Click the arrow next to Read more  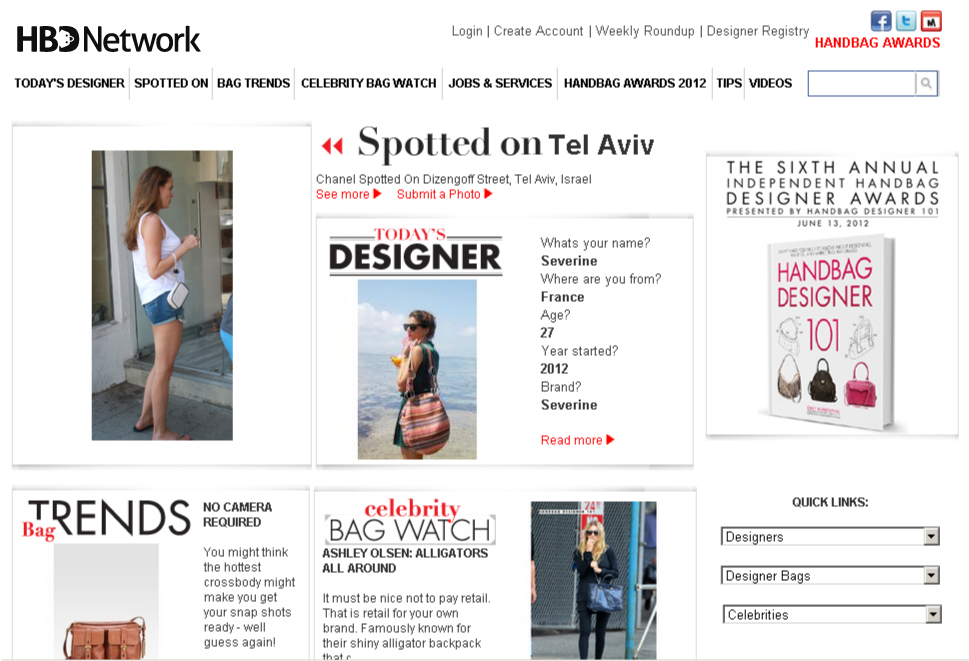[x=611, y=440]
